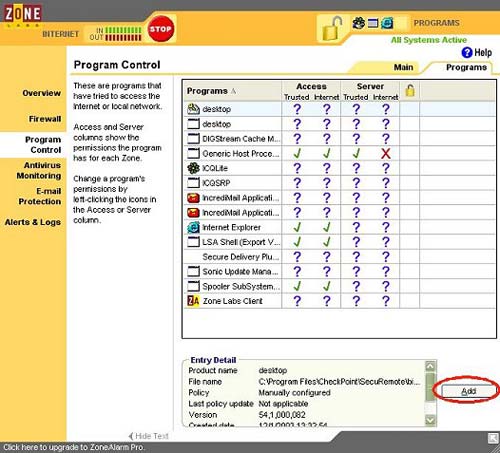Click the restore icon at the bottom-right corner
500x453 pixels.
pyautogui.click(x=493, y=438)
